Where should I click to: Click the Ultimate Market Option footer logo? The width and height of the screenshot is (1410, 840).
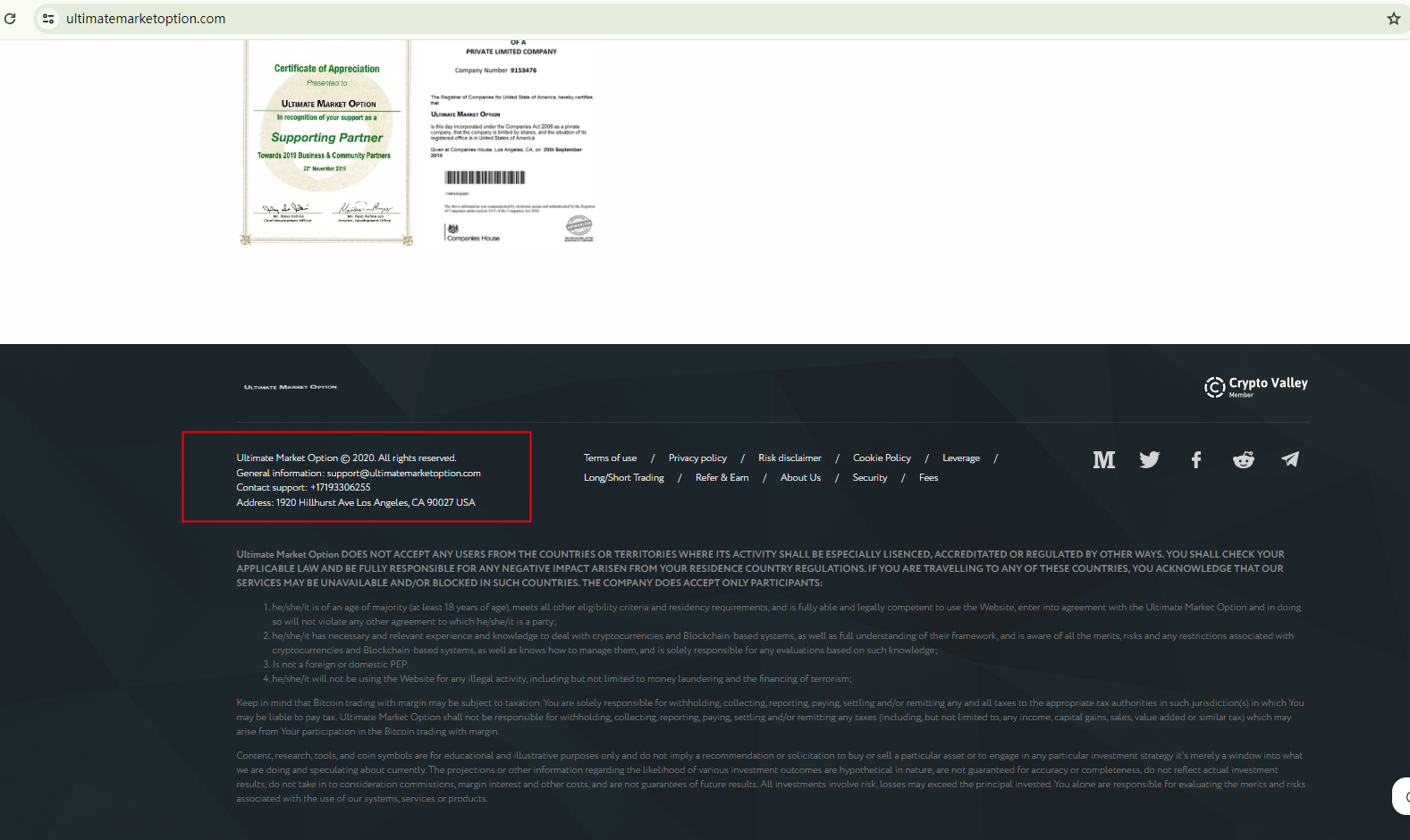[x=291, y=387]
